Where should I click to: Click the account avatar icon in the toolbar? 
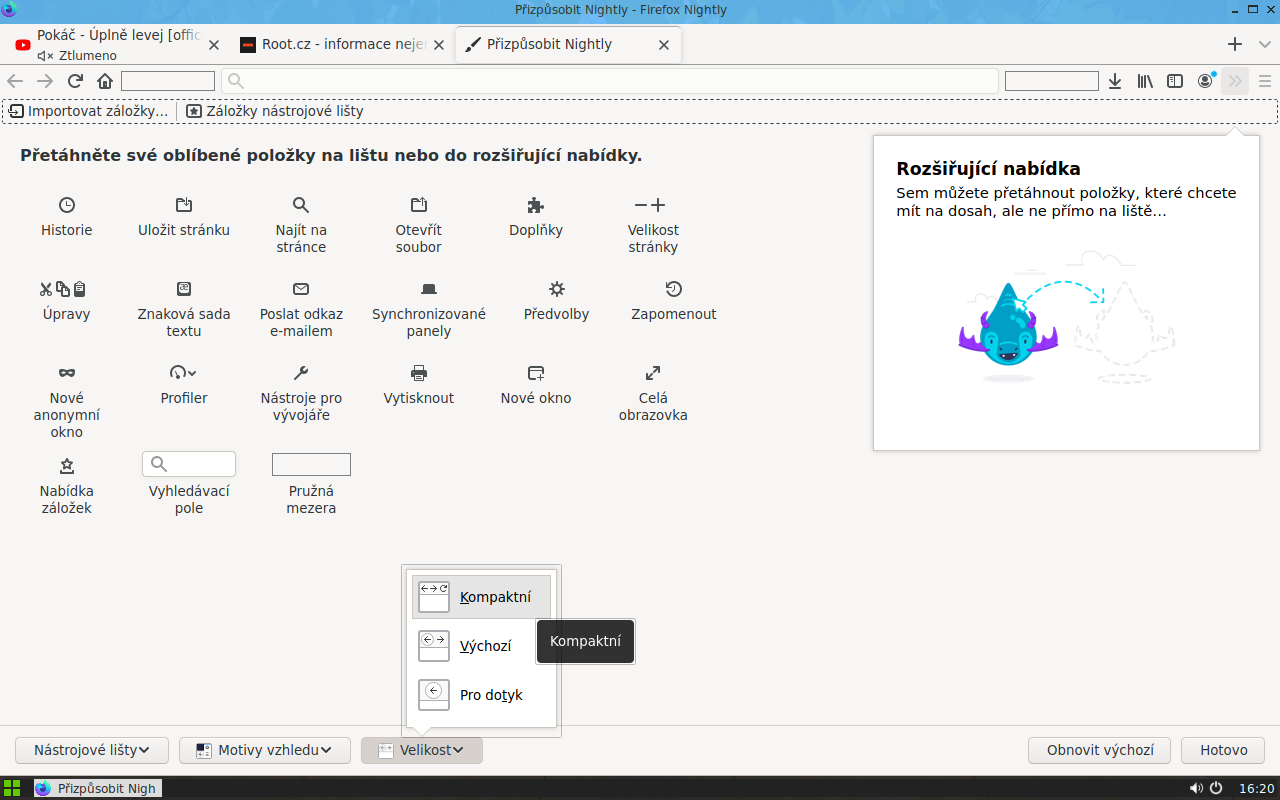coord(1205,81)
